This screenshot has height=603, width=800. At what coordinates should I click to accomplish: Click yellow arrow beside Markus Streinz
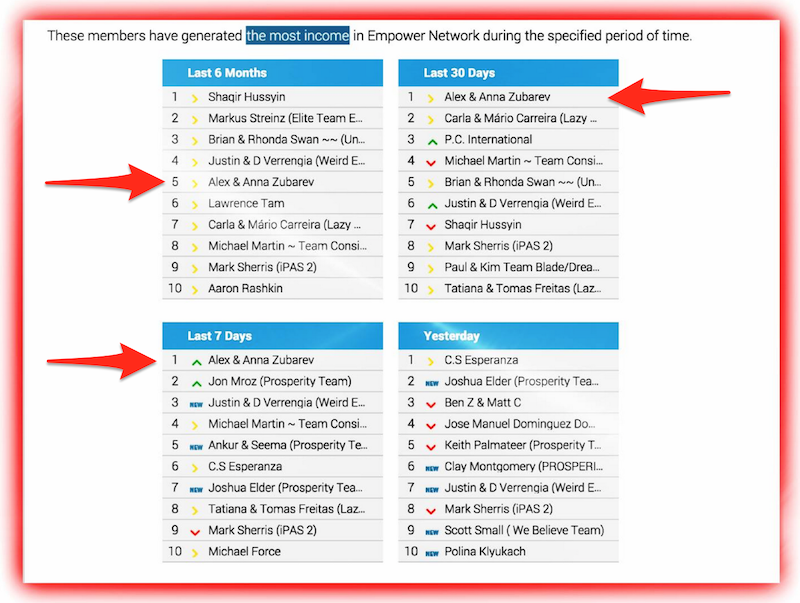tap(195, 120)
